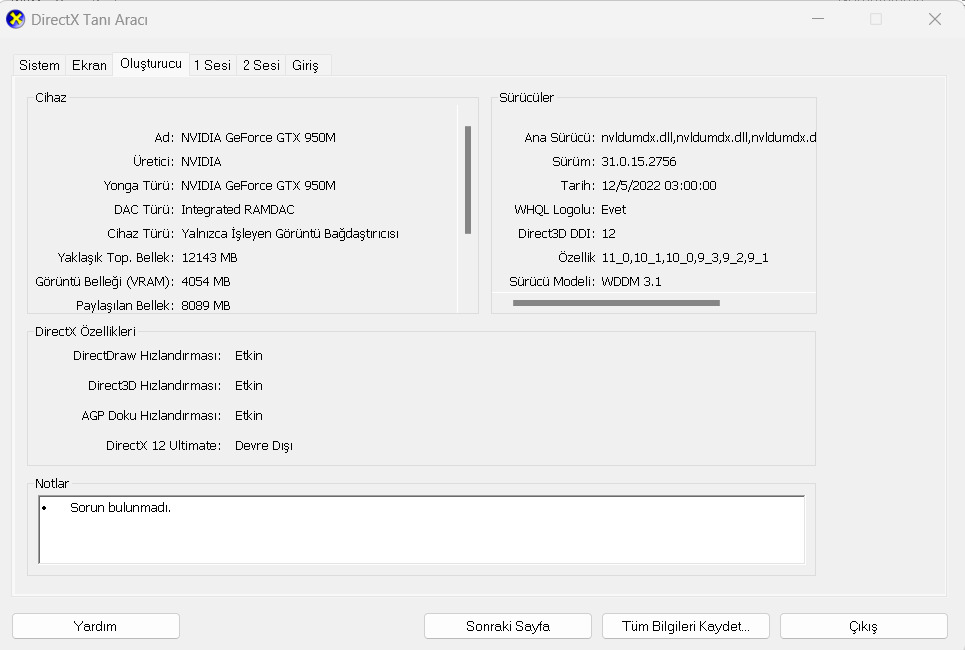Close the DirectX Tanı Aracı window
This screenshot has height=650, width=965.
[x=935, y=20]
